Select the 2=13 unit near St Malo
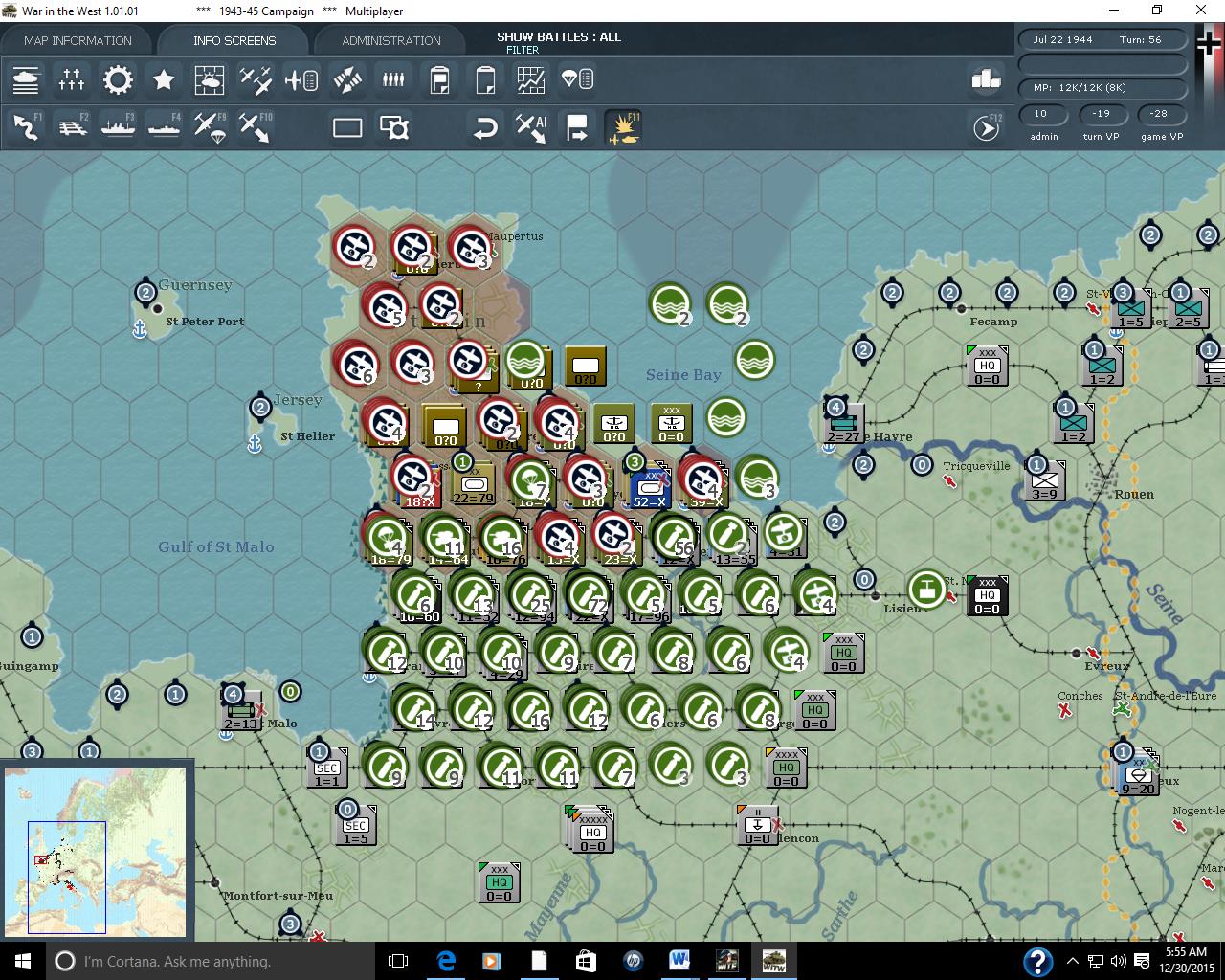The height and width of the screenshot is (980, 1225). point(241,709)
